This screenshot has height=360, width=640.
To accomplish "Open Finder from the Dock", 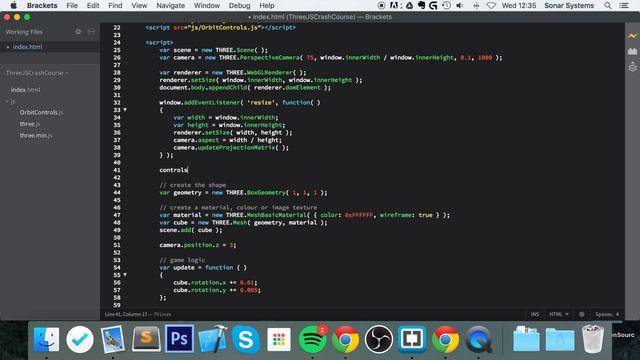I will click(46, 339).
